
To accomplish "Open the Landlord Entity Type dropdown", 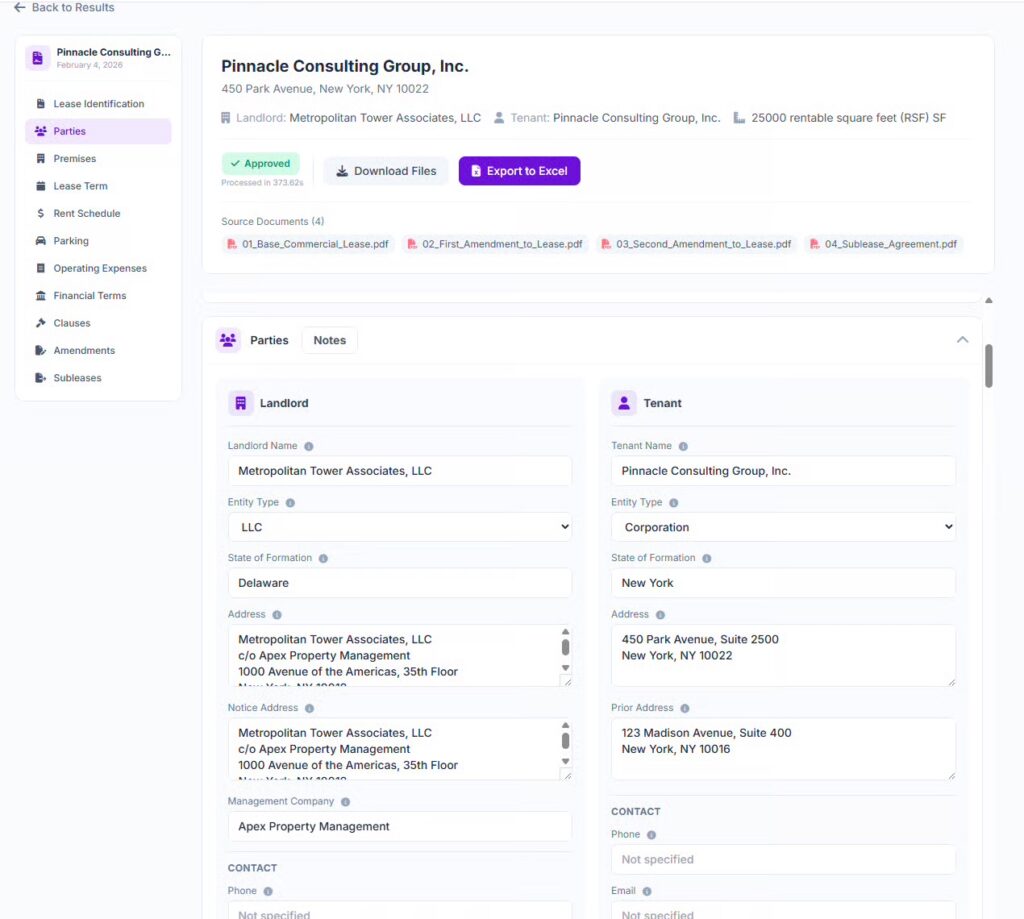I will pyautogui.click(x=399, y=527).
